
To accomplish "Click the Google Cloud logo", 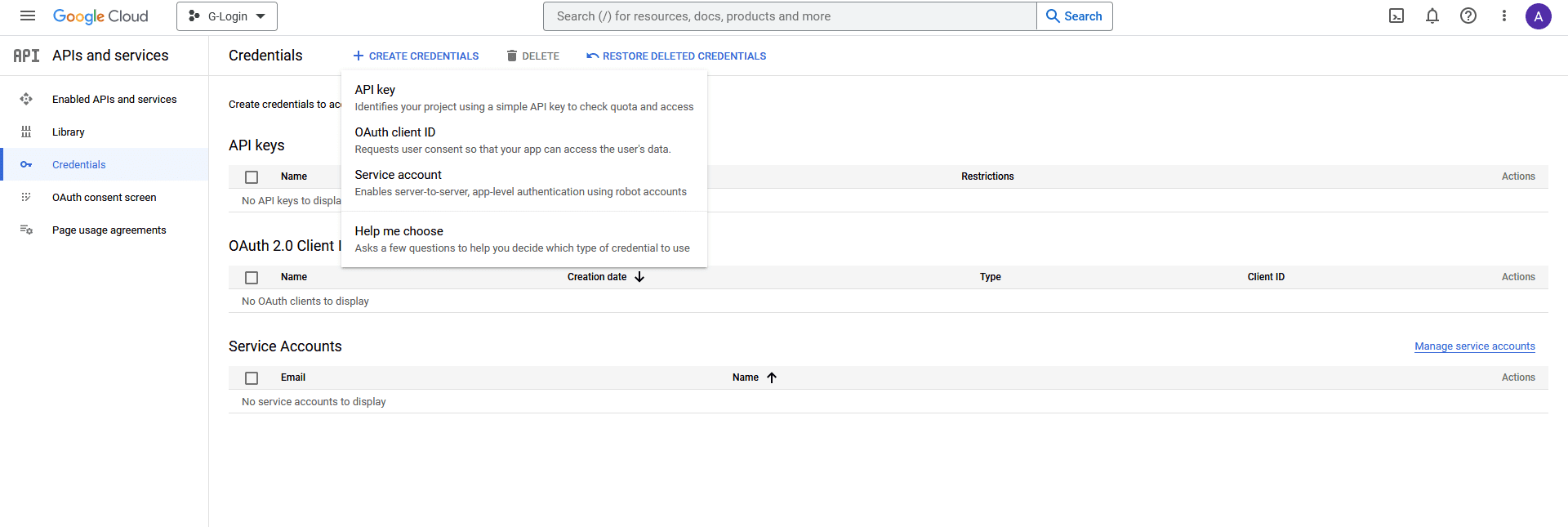I will [x=100, y=16].
